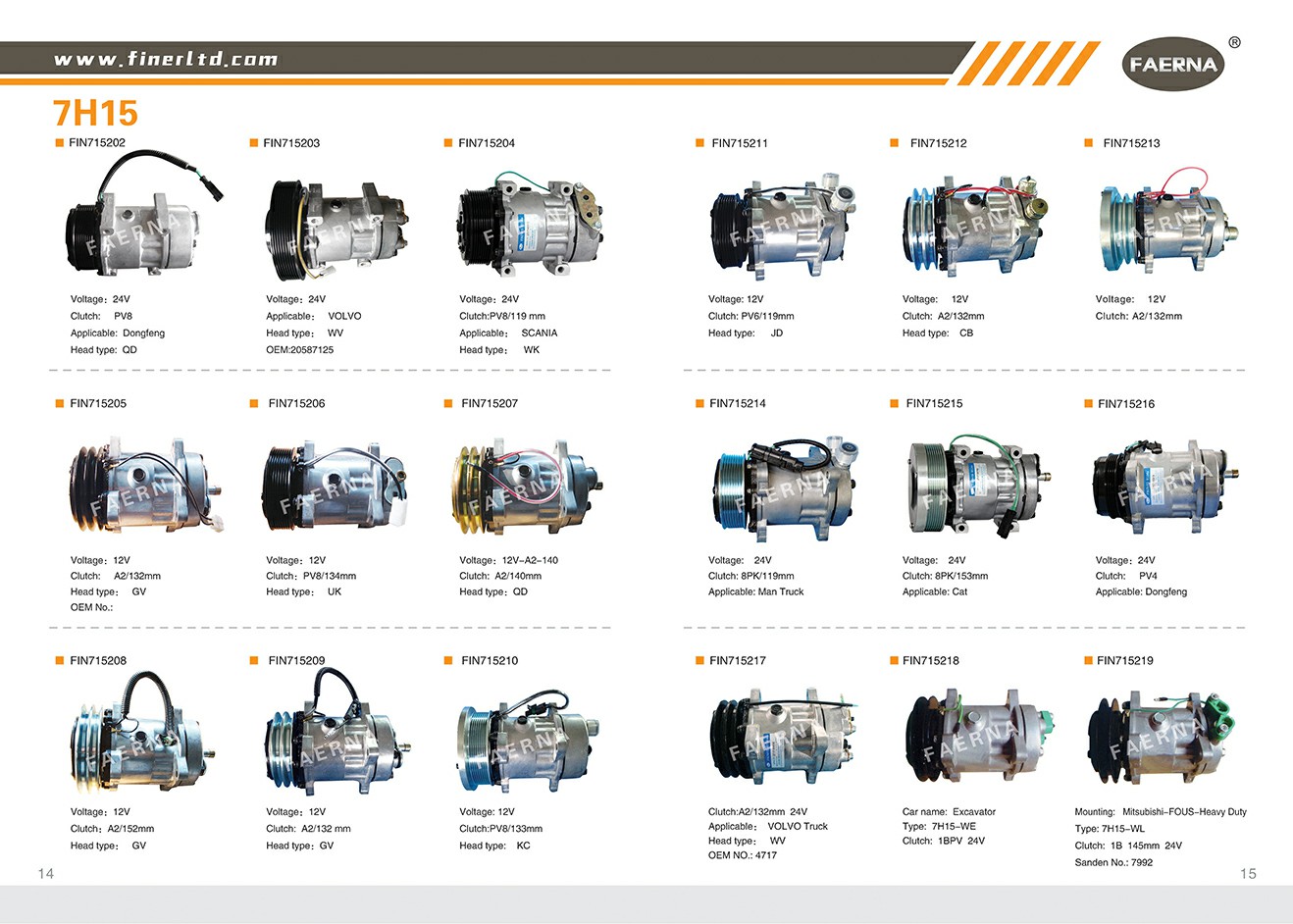Click the orange bullet beside FIN715211
The width and height of the screenshot is (1293, 924).
point(699,143)
